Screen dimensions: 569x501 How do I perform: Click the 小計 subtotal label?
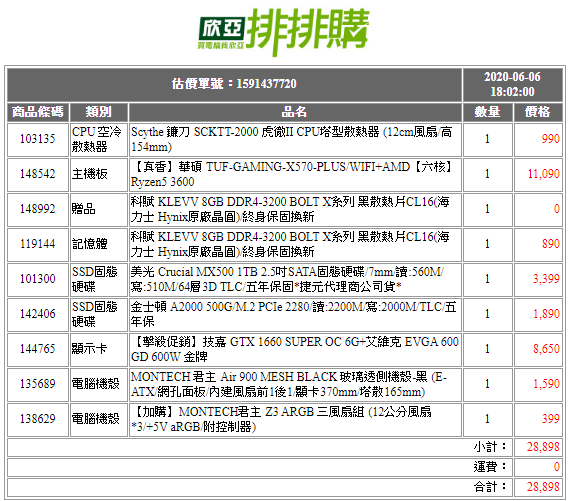click(x=490, y=447)
